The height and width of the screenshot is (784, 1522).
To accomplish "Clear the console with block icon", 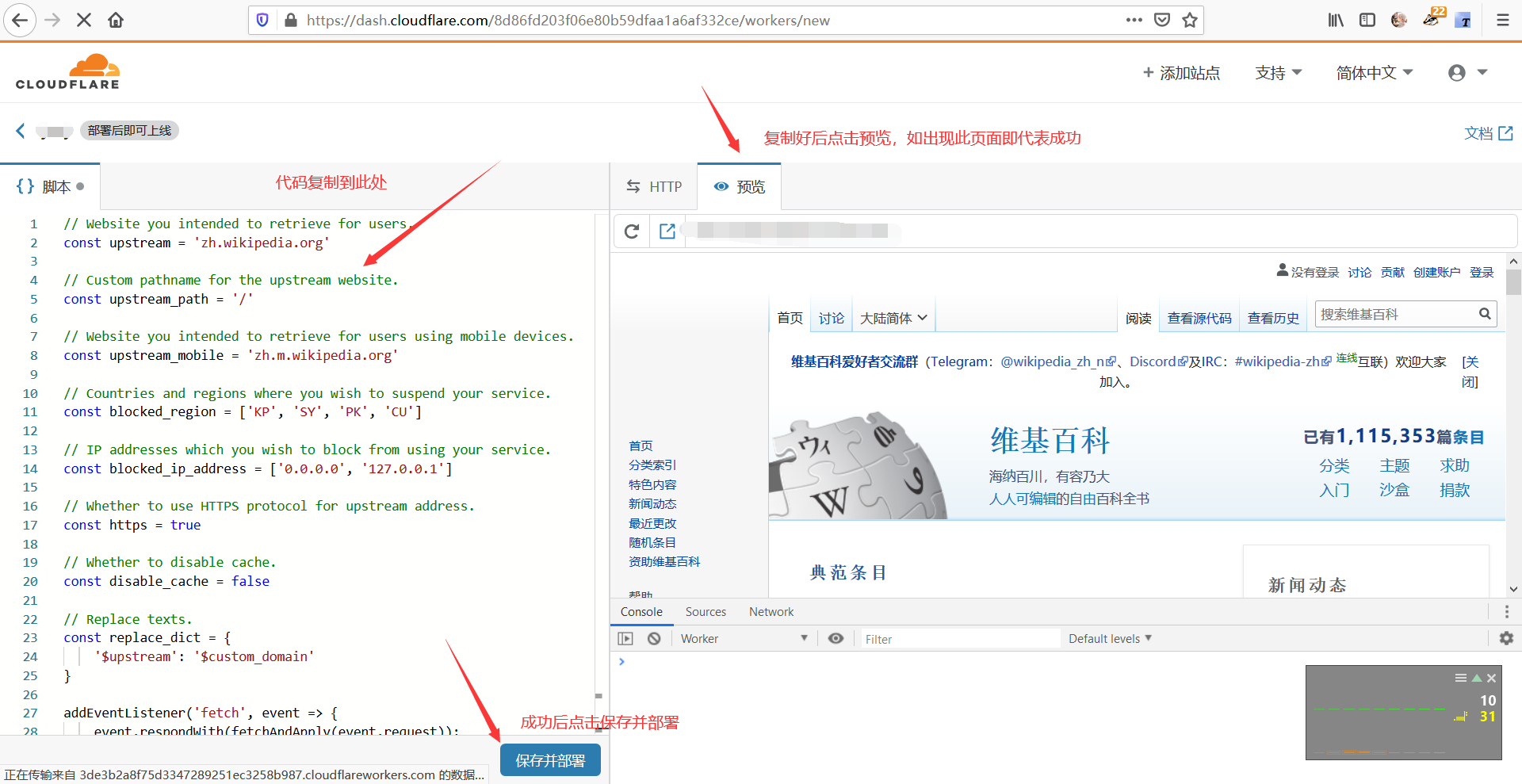I will click(654, 638).
